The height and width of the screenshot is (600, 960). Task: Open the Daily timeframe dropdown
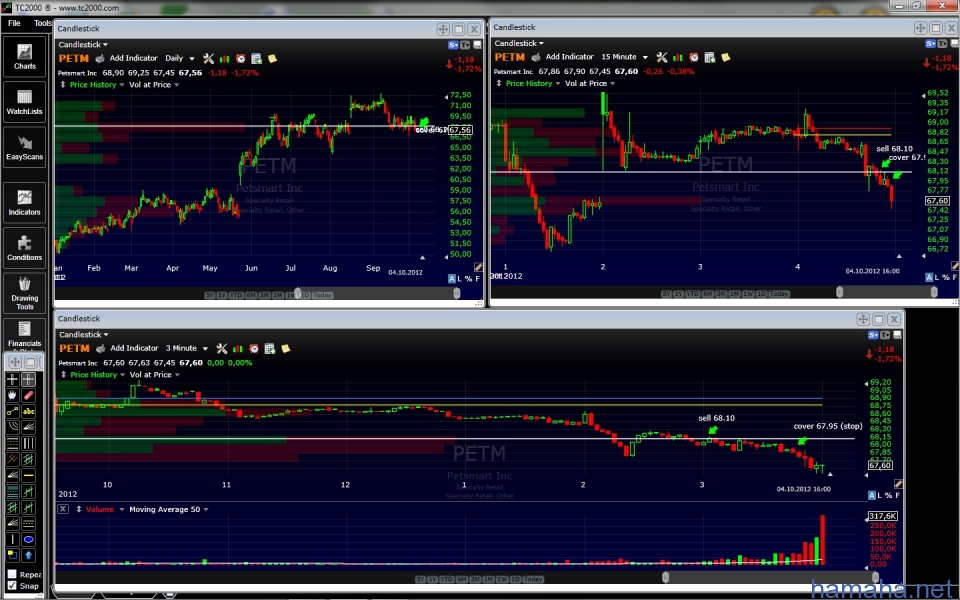[179, 58]
